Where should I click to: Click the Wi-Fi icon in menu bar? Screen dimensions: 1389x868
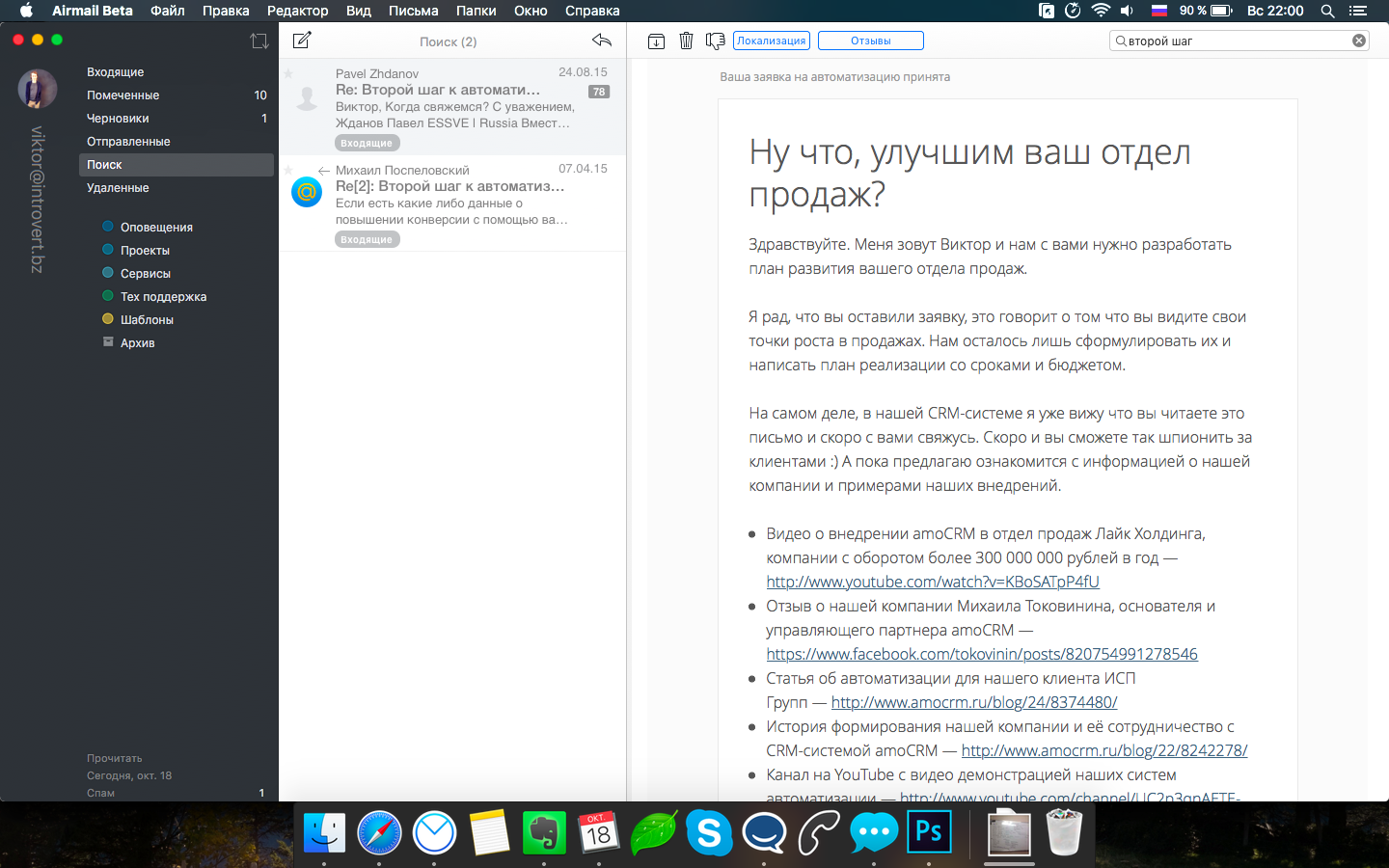point(1101,11)
